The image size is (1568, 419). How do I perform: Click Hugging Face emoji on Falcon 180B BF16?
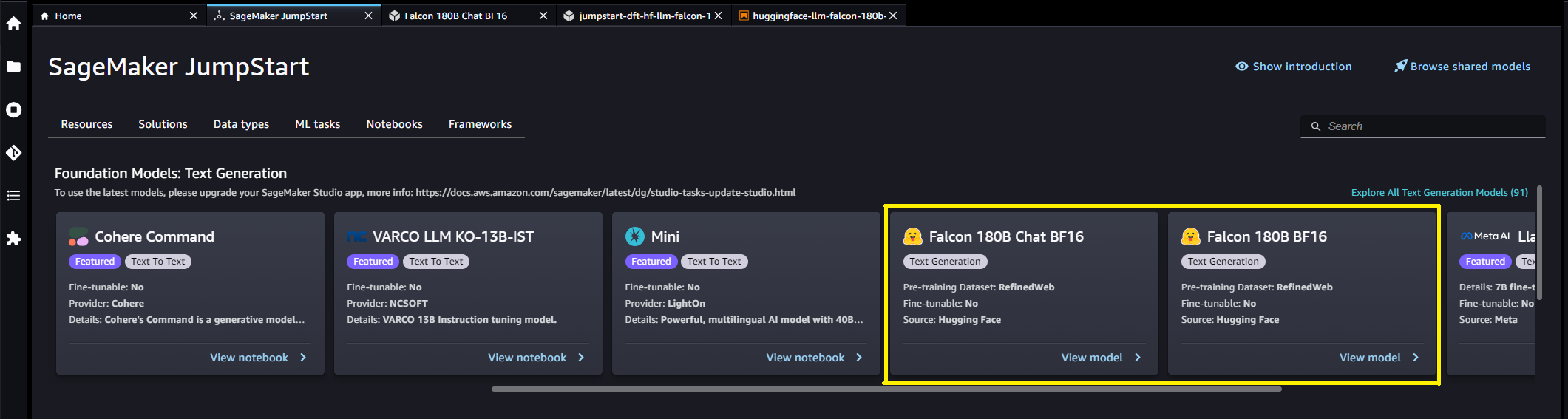[x=1191, y=236]
